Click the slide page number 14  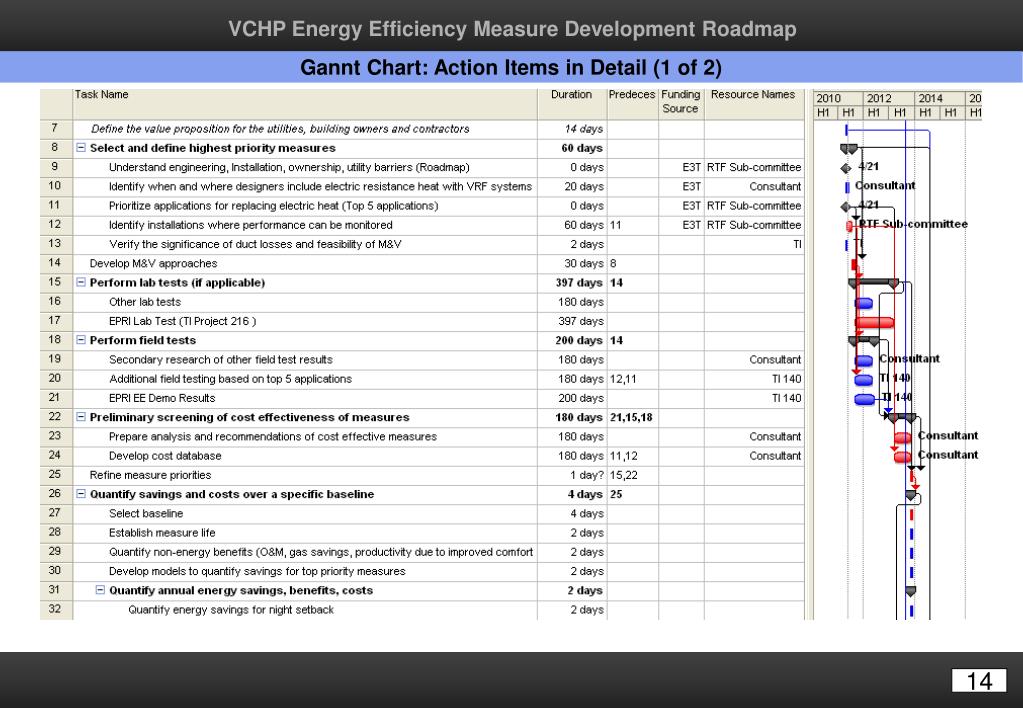(979, 681)
